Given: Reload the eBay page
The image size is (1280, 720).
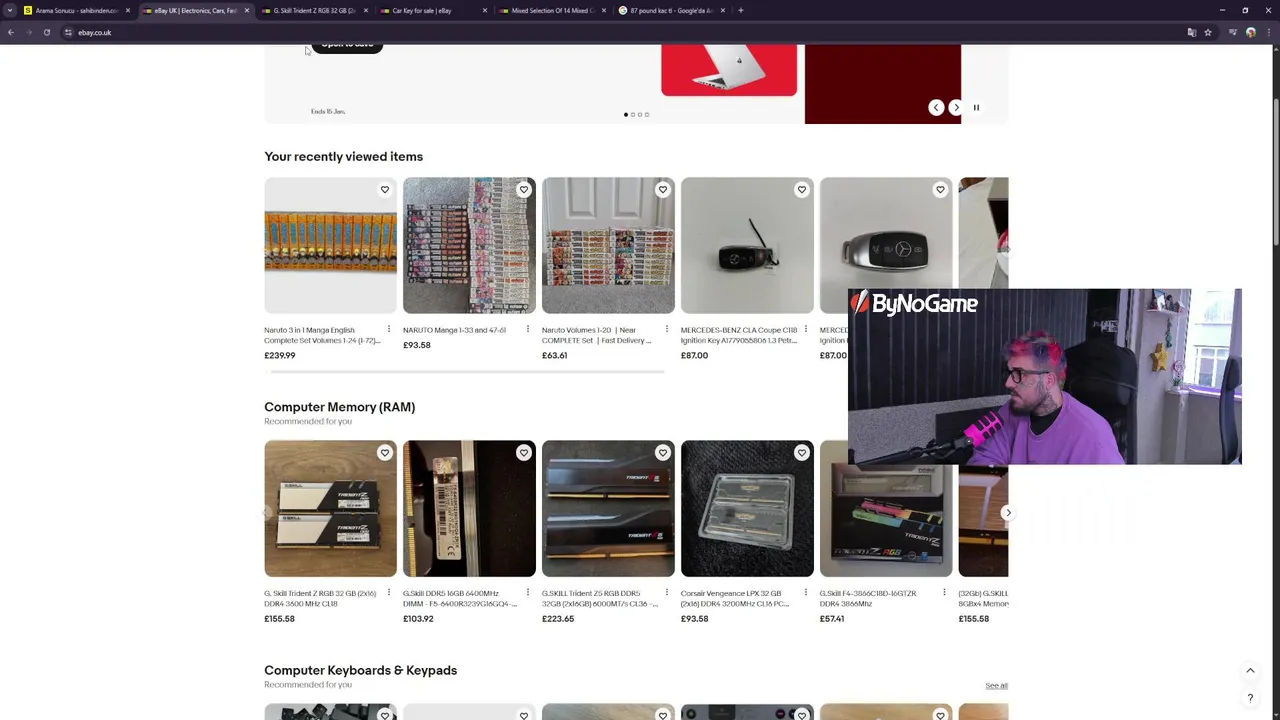Looking at the screenshot, I should (46, 32).
